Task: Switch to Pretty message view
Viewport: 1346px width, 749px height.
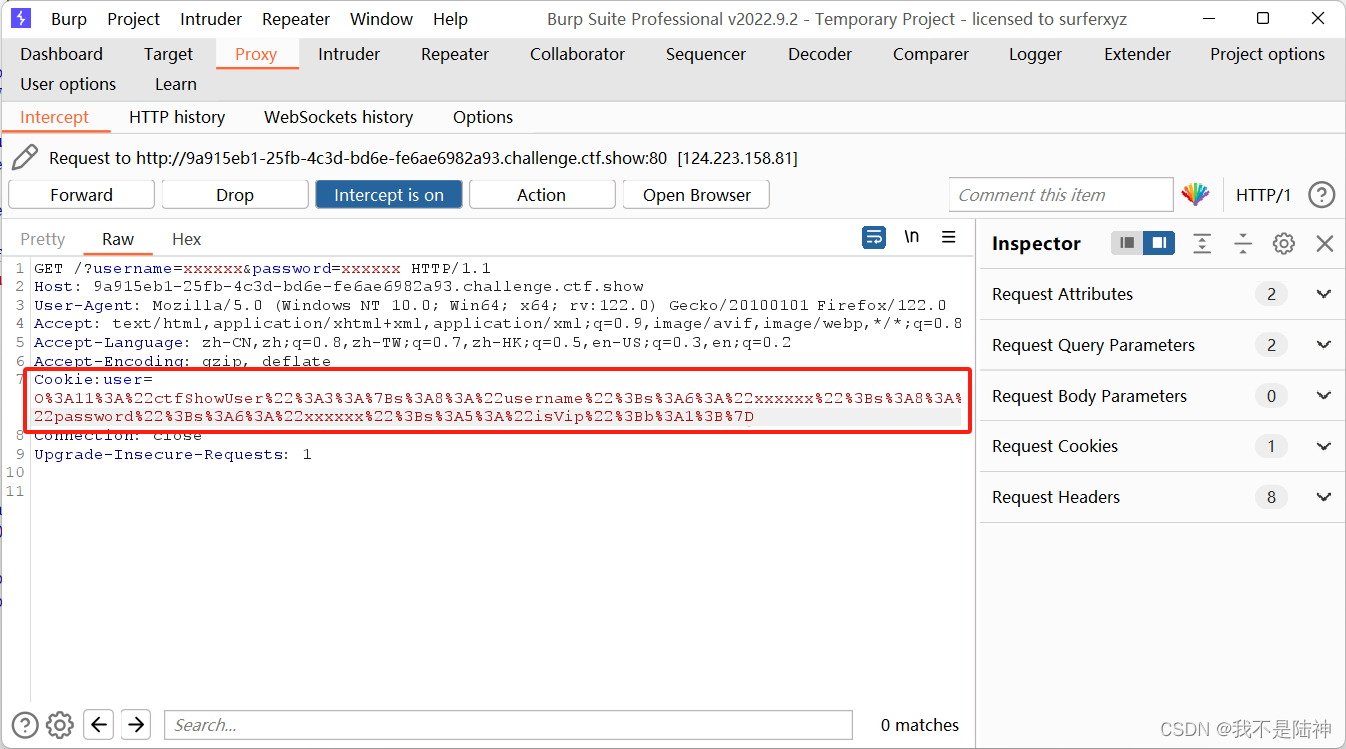Action: 42,239
